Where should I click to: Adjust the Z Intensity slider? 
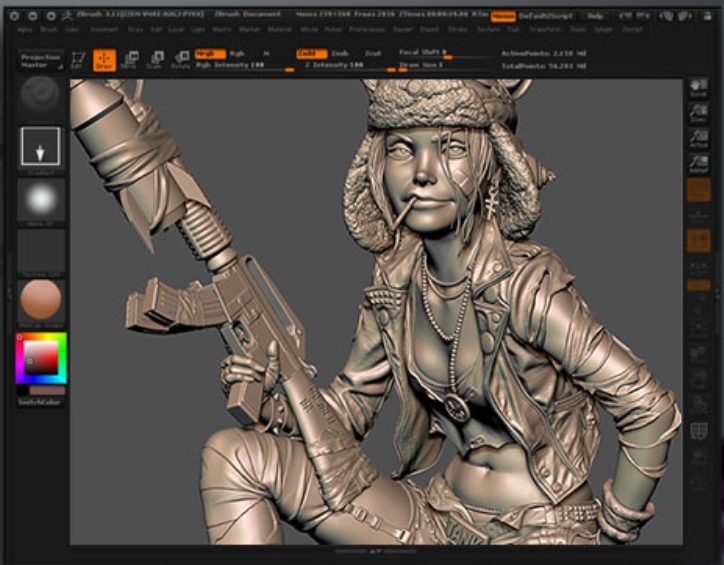(350, 66)
